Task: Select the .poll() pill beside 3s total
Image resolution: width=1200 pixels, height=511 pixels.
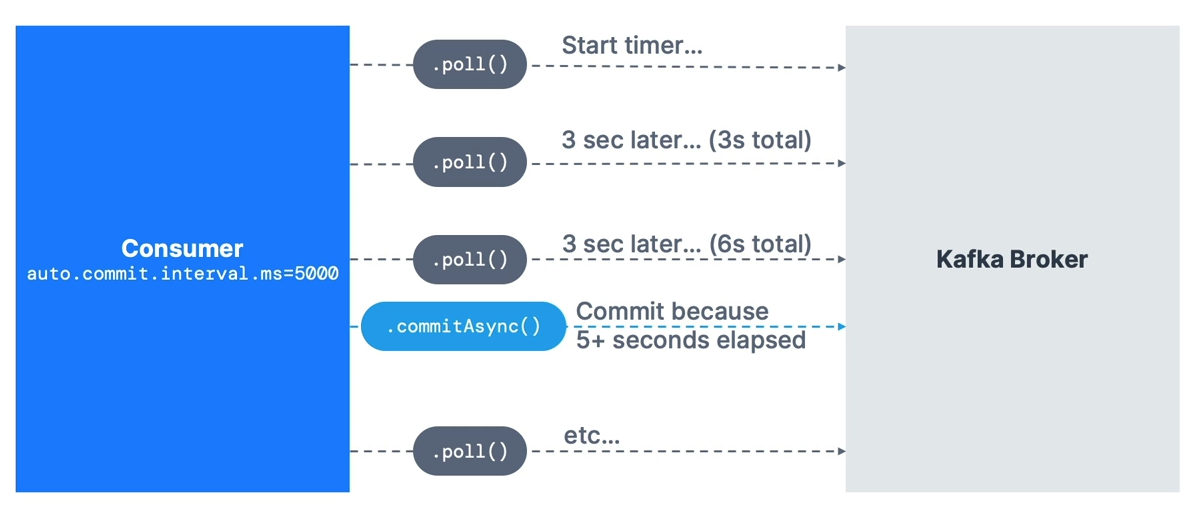Action: point(469,162)
